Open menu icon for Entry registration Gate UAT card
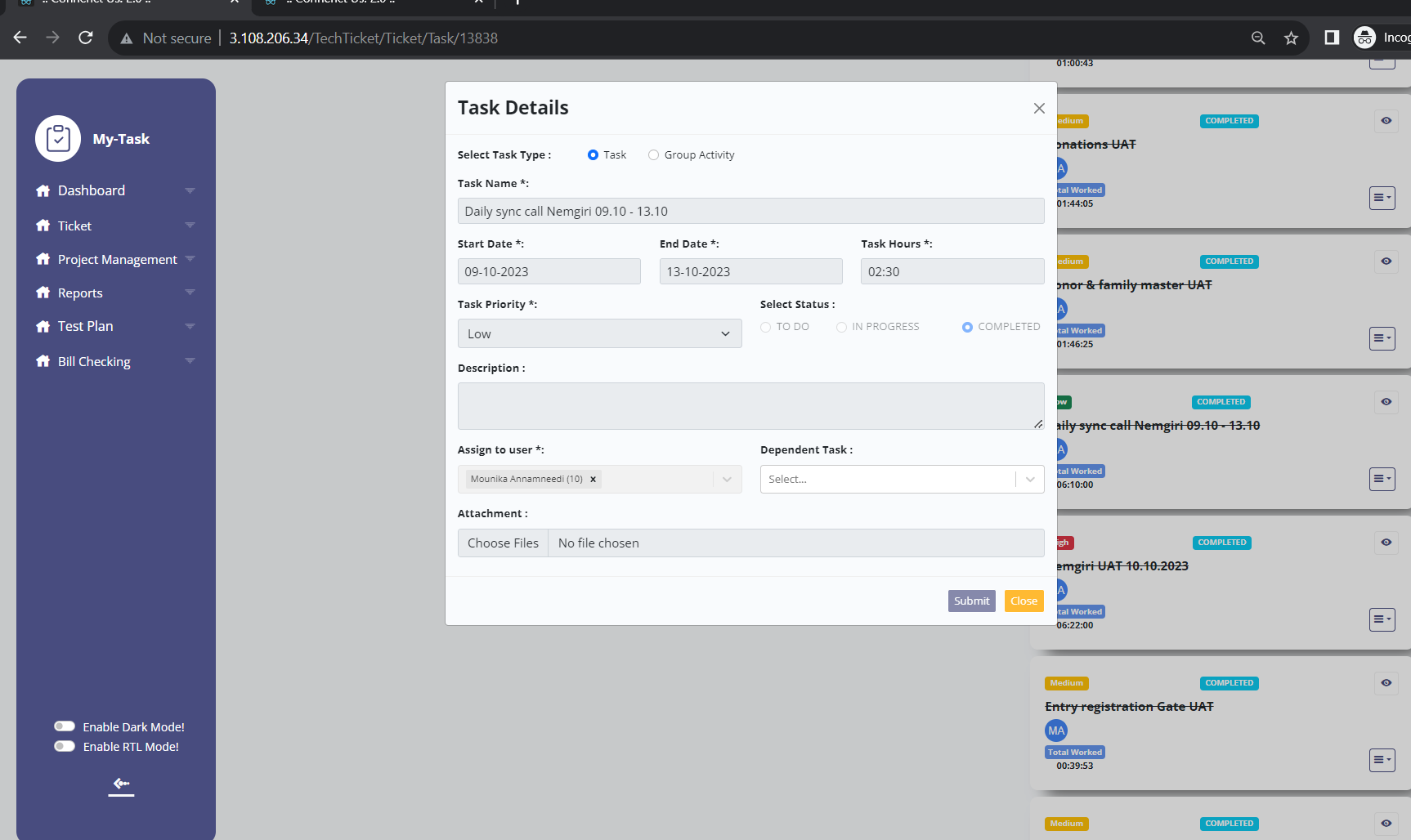This screenshot has width=1411, height=840. coord(1382,760)
